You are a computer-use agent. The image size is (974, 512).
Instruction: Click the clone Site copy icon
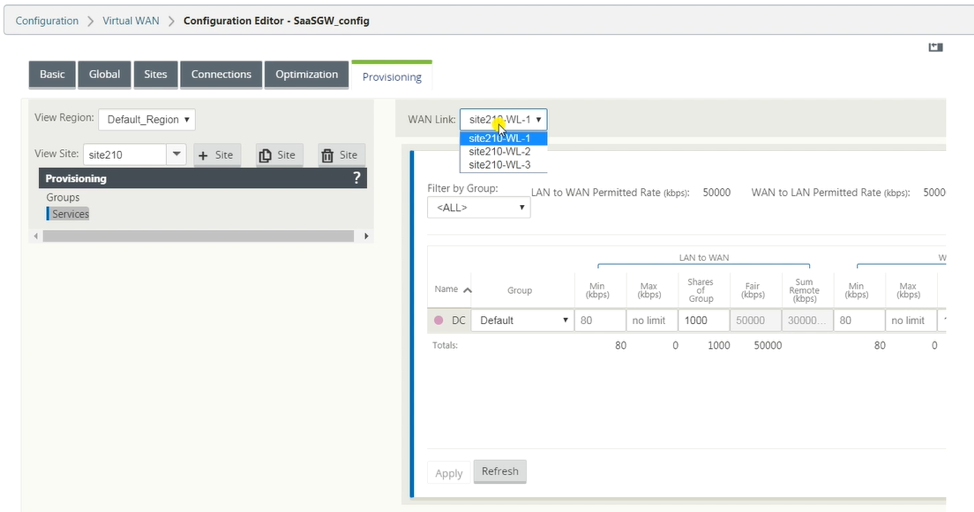click(265, 155)
